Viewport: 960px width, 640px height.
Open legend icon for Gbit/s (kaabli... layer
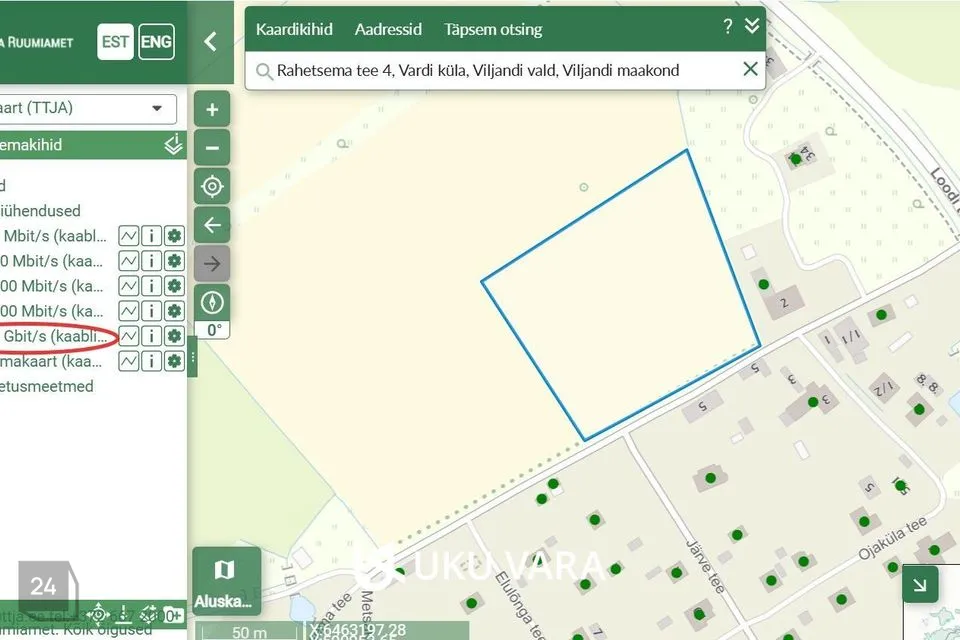coord(129,336)
